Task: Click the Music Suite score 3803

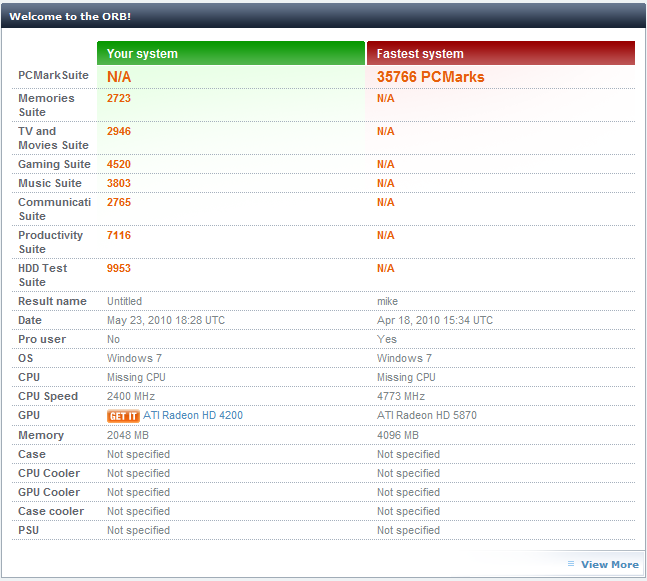Action: [x=119, y=184]
